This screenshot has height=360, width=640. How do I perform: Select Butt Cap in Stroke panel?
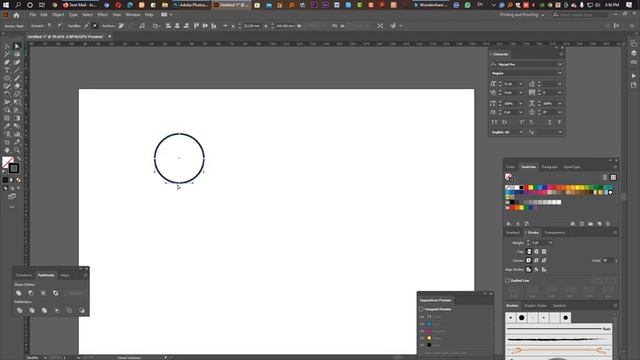[x=529, y=251]
